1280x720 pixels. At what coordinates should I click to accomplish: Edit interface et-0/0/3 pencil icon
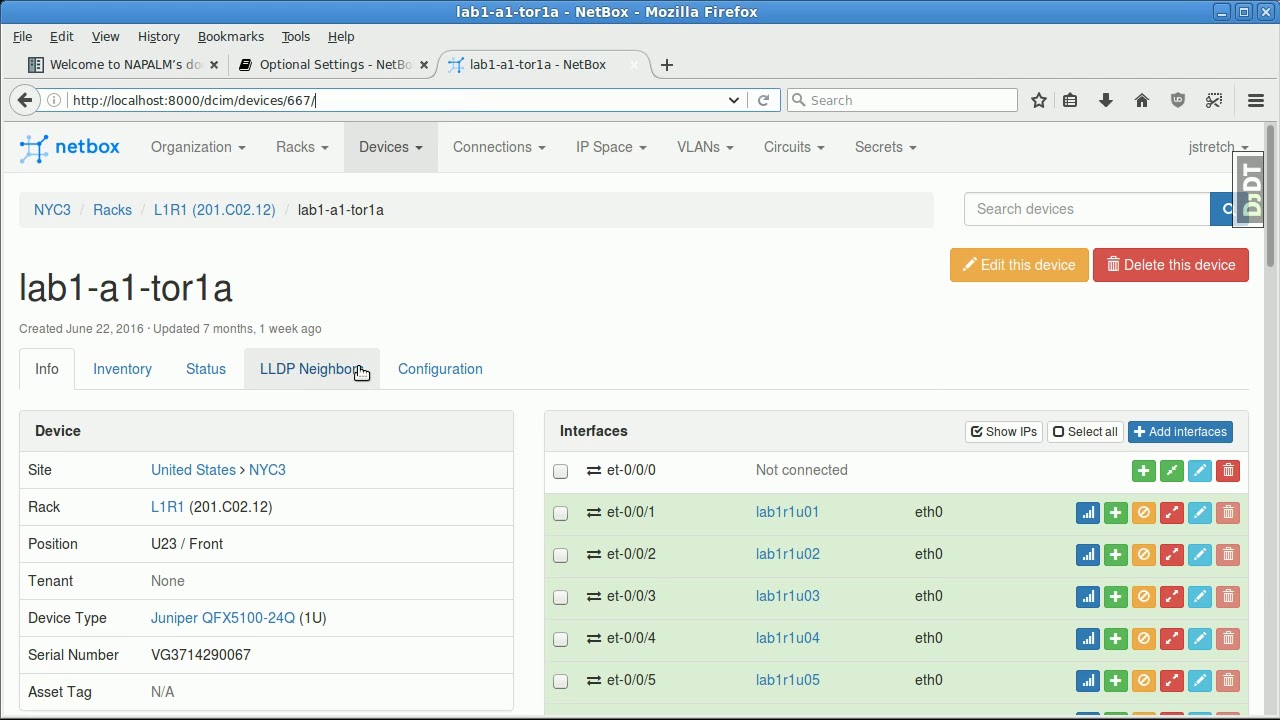click(x=1200, y=596)
